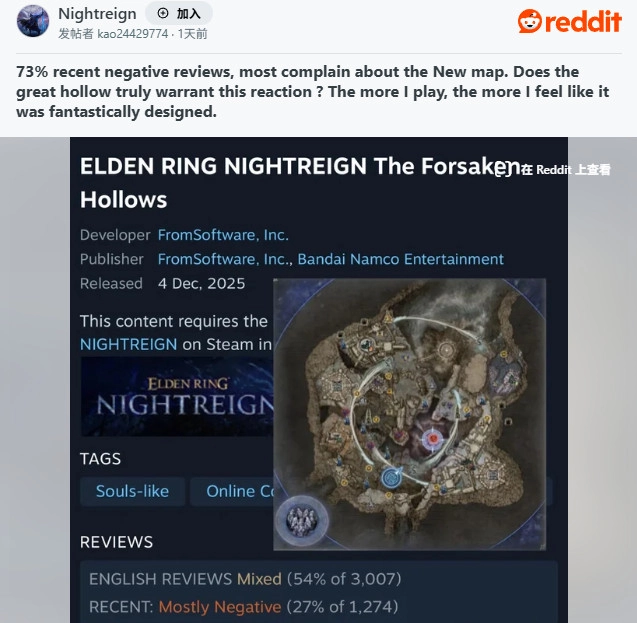Click the Reddit logo
Image resolution: width=637 pixels, height=623 pixels.
pyautogui.click(x=570, y=21)
